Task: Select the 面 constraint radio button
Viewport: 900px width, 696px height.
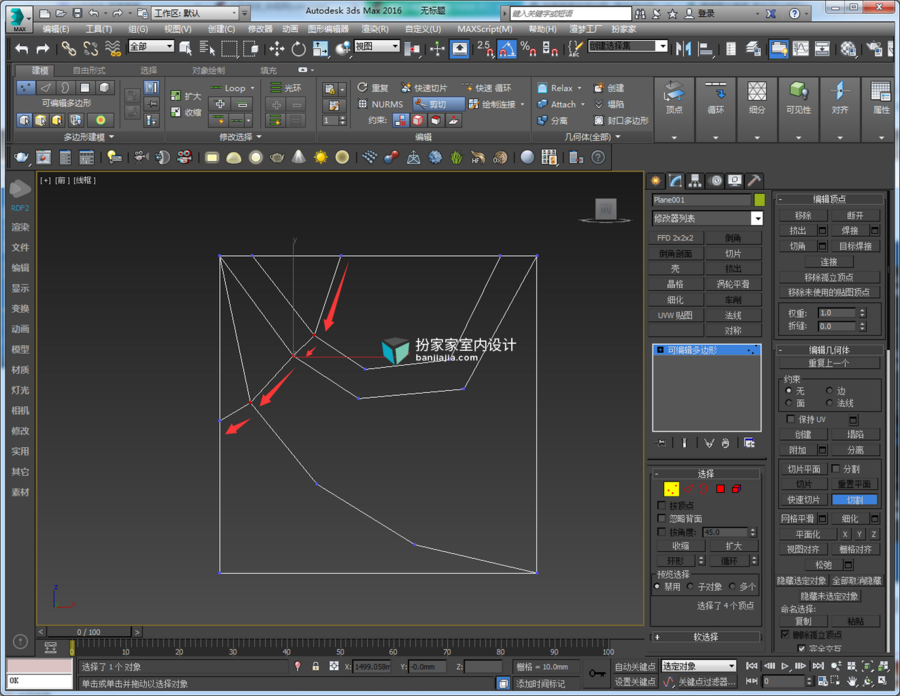Action: pyautogui.click(x=789, y=403)
